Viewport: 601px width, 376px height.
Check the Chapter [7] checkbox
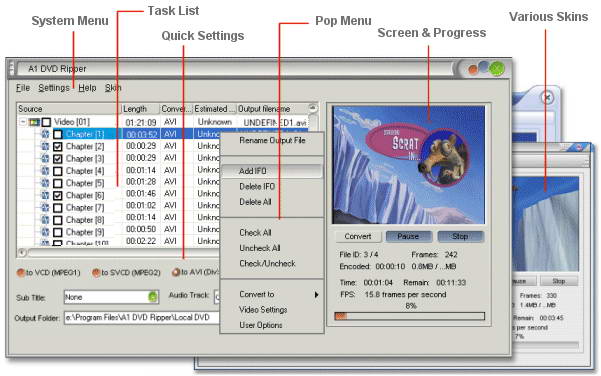point(57,208)
